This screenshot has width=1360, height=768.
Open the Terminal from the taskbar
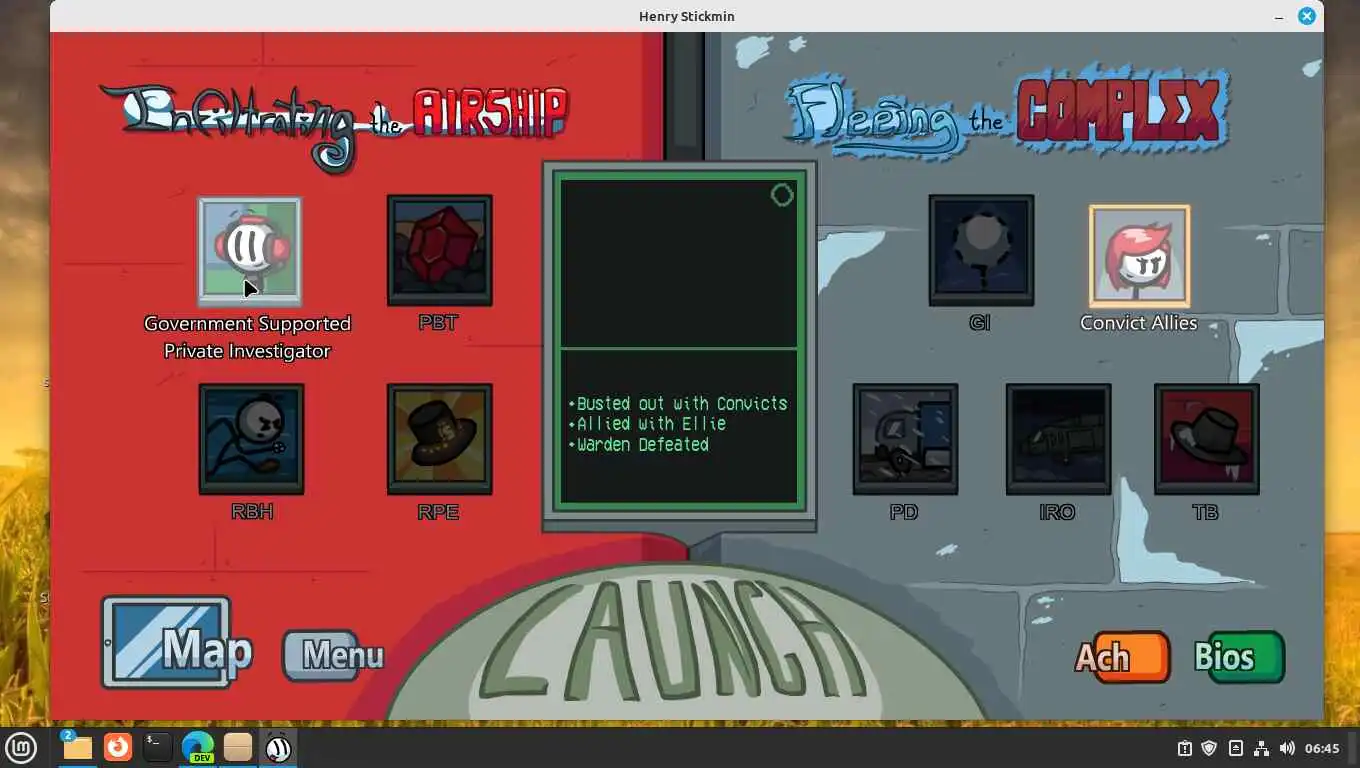(x=158, y=747)
